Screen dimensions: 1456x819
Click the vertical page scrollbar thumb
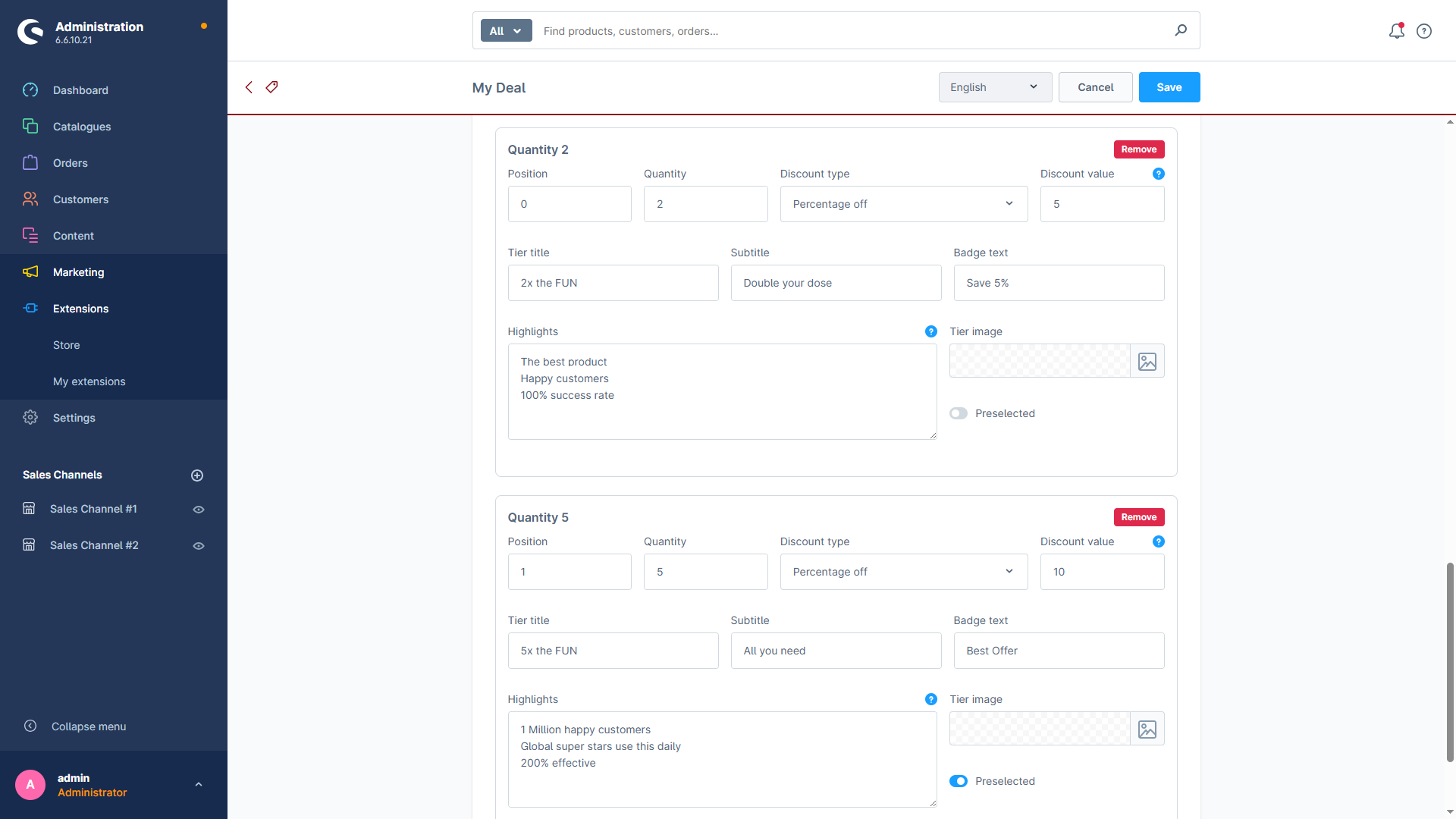[1450, 661]
